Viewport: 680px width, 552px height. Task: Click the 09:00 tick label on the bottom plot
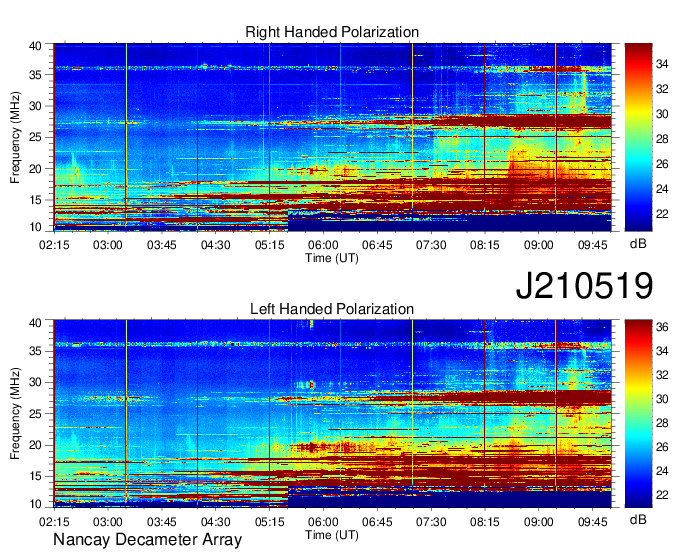point(539,522)
